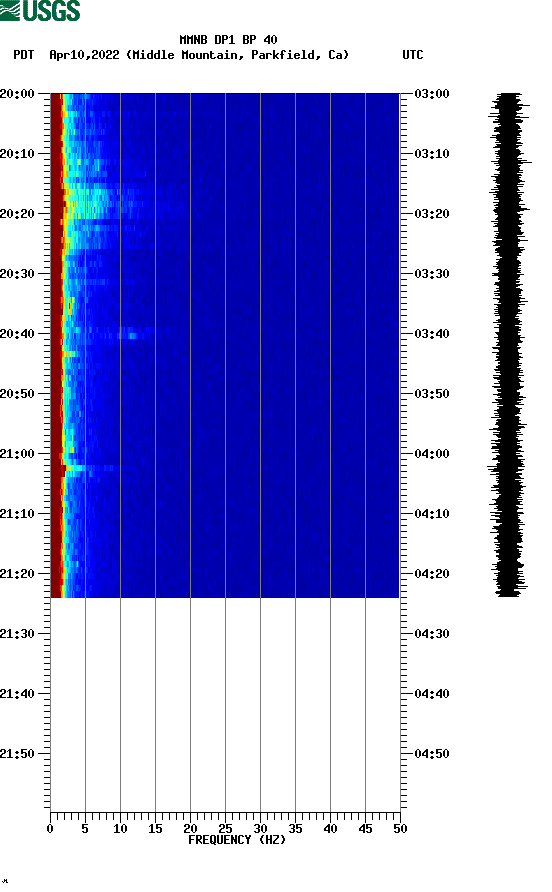Click the 20:30 PDT time label
Image resolution: width=552 pixels, height=892 pixels.
pyautogui.click(x=17, y=274)
